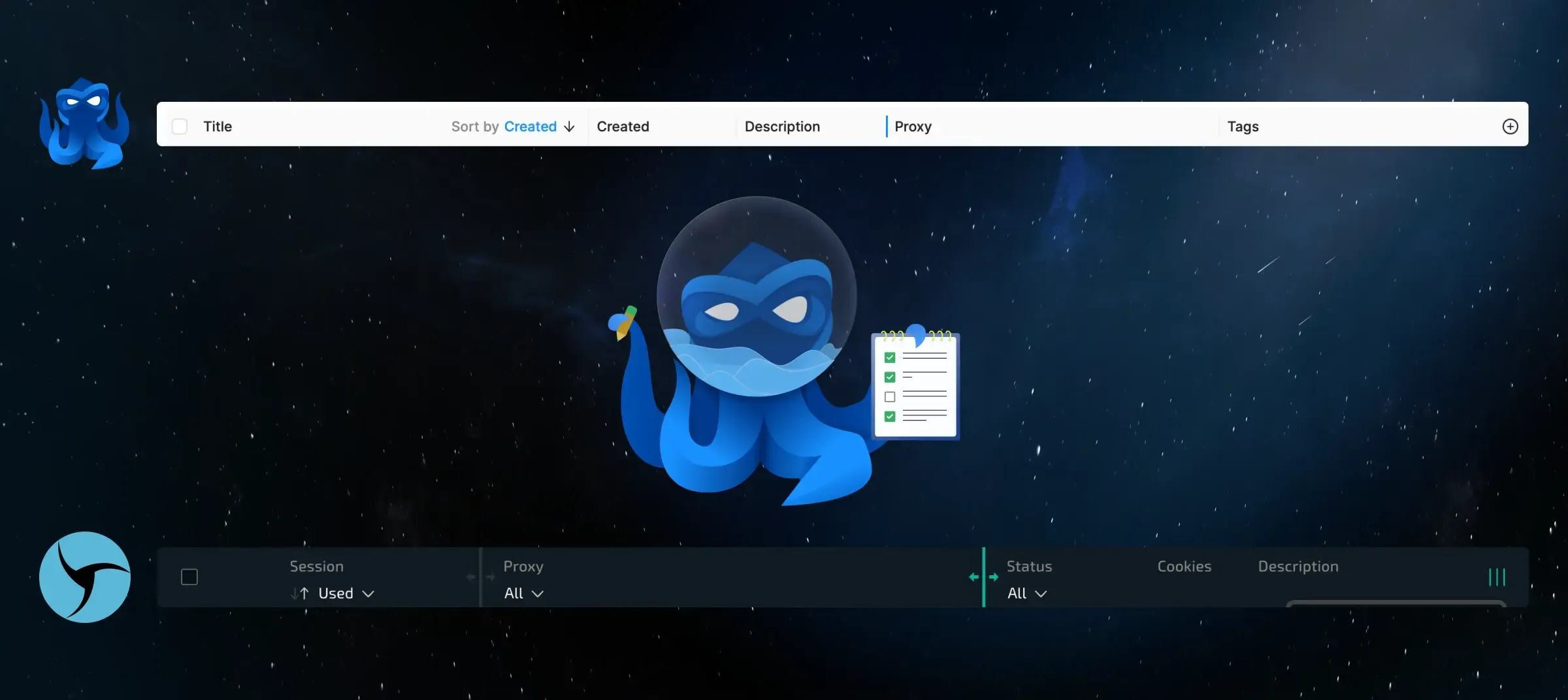Expand the Proxy filter All dropdown
The width and height of the screenshot is (1568, 700).
[523, 594]
